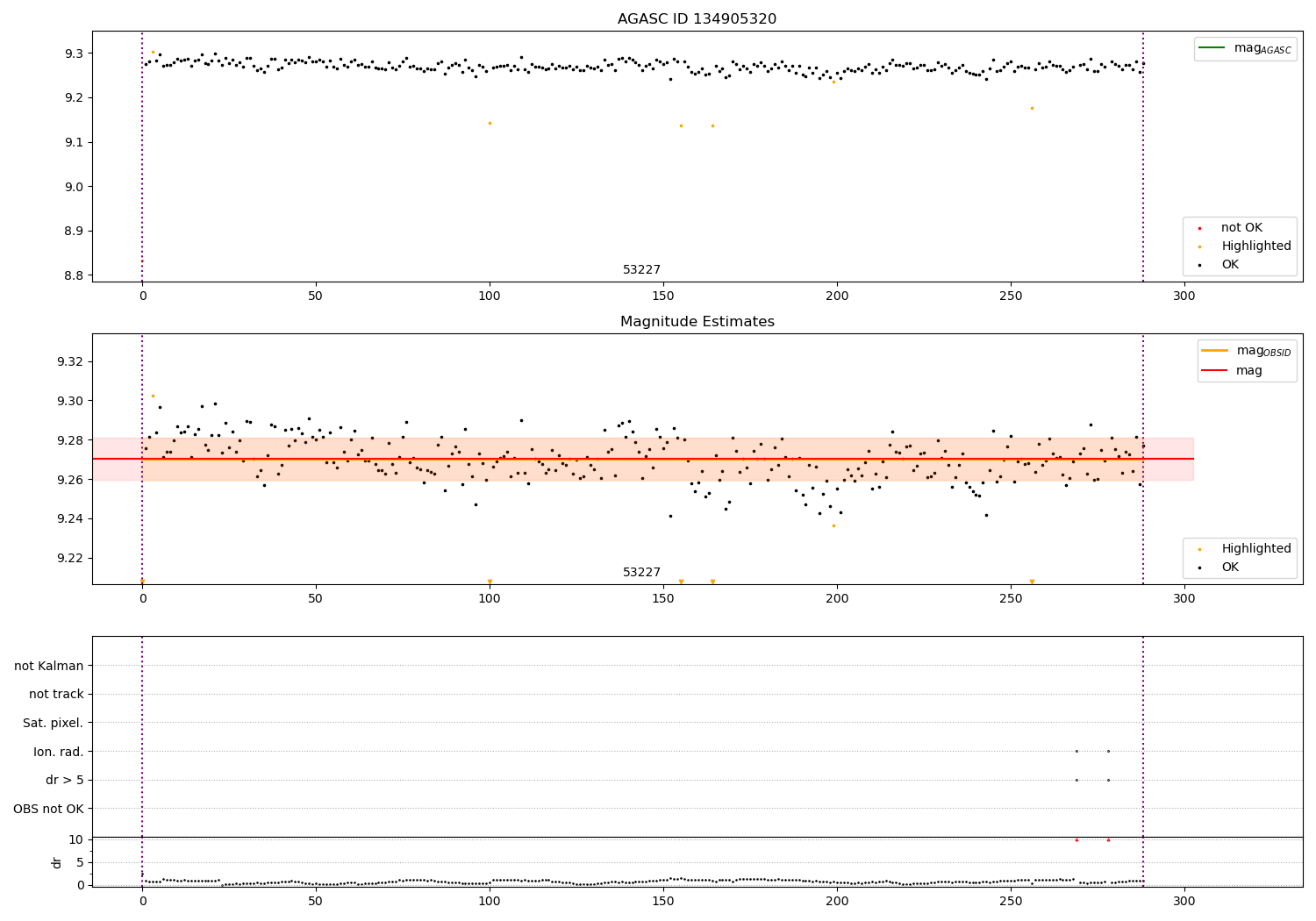Image resolution: width=1316 pixels, height=921 pixels.
Task: Click the plot title AGASC ID 134905320
Action: 697,19
